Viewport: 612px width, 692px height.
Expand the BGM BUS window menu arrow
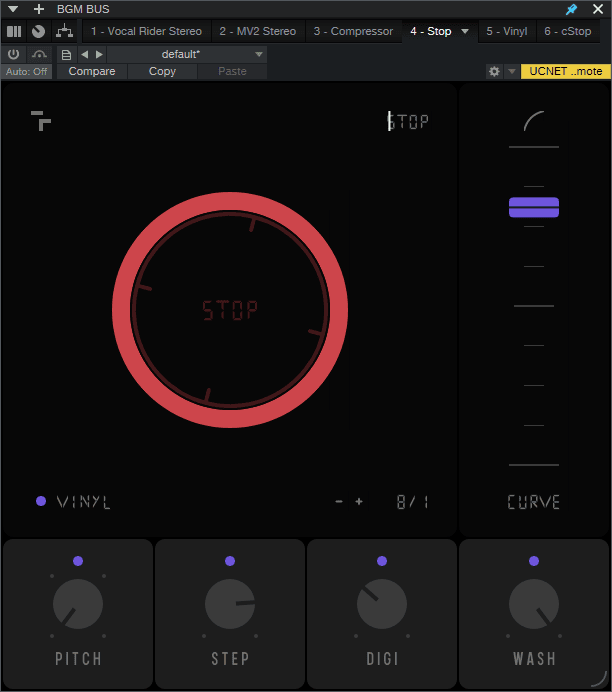pyautogui.click(x=13, y=9)
